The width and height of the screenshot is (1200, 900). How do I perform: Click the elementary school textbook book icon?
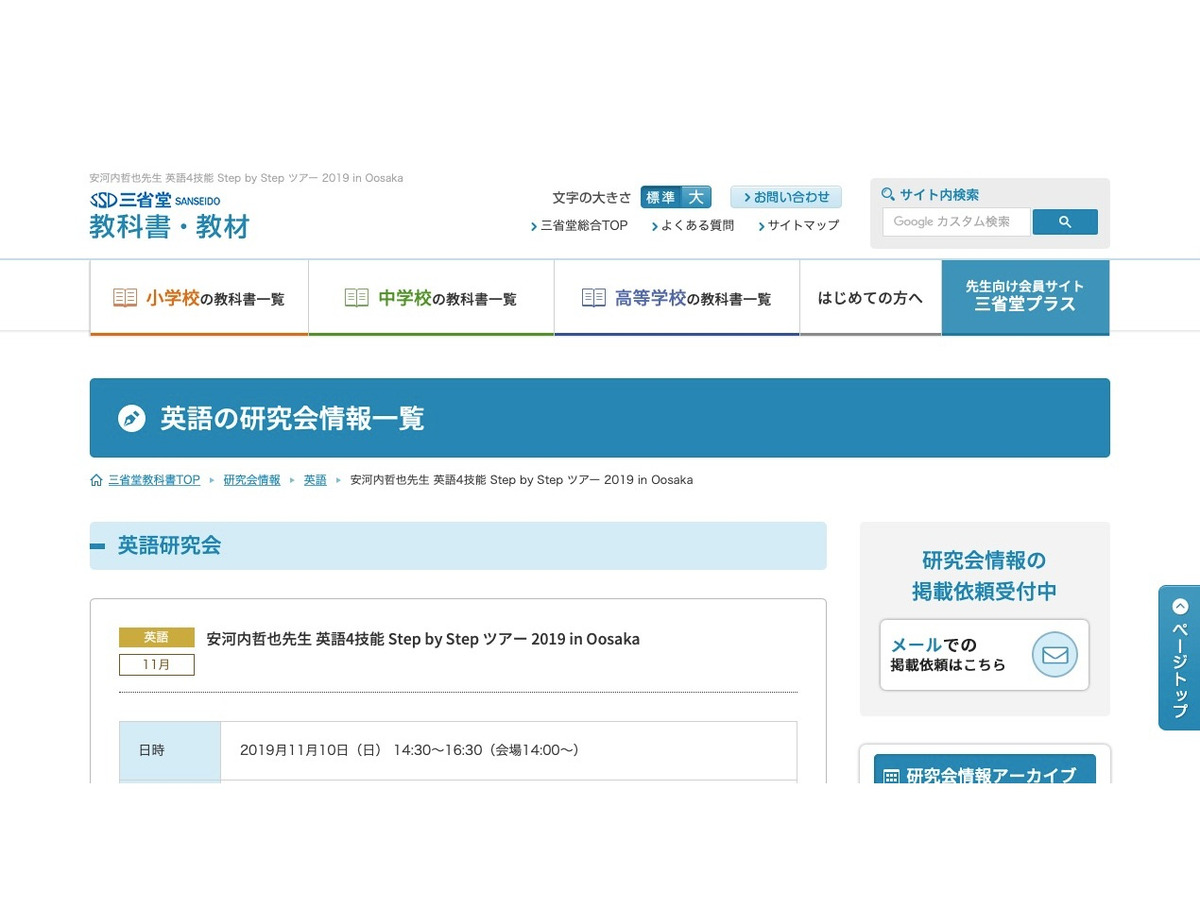click(125, 298)
